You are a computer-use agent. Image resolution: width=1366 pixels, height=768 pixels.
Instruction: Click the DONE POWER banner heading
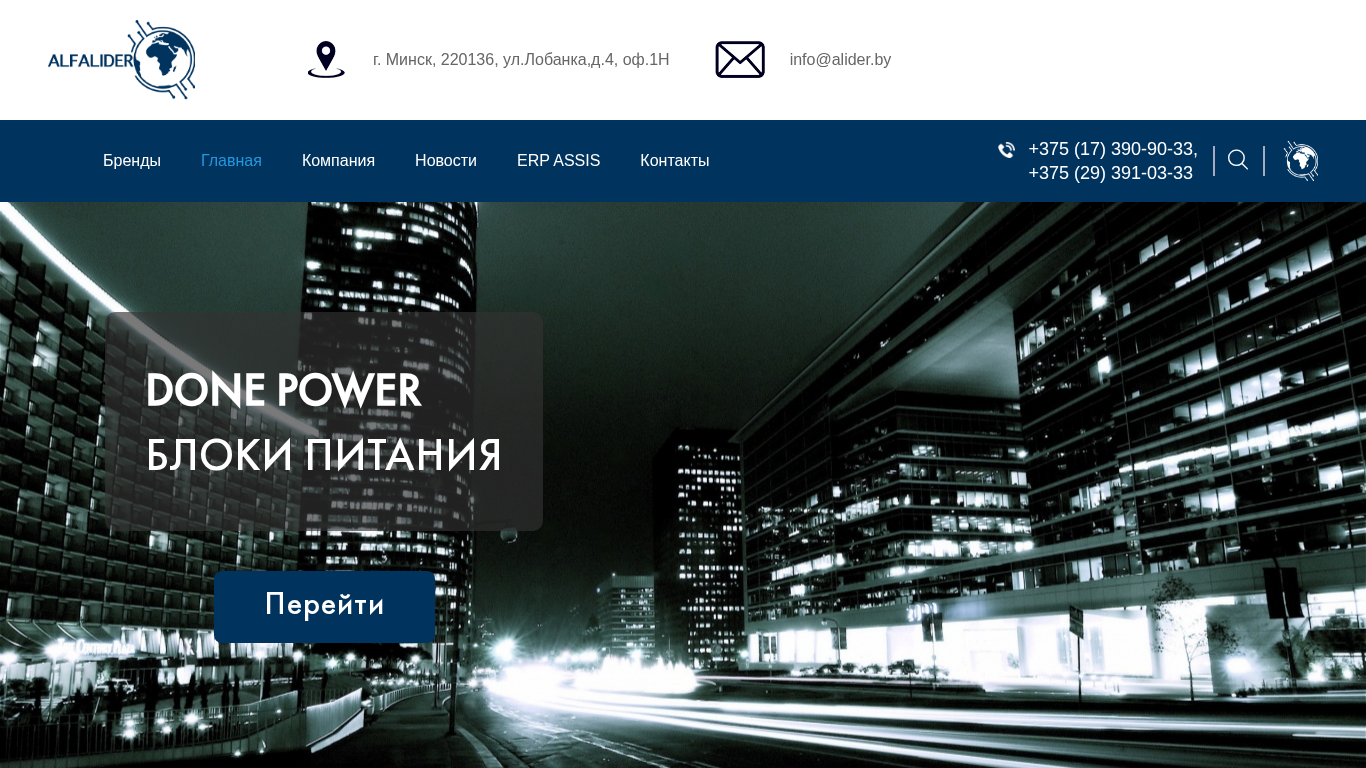(284, 390)
